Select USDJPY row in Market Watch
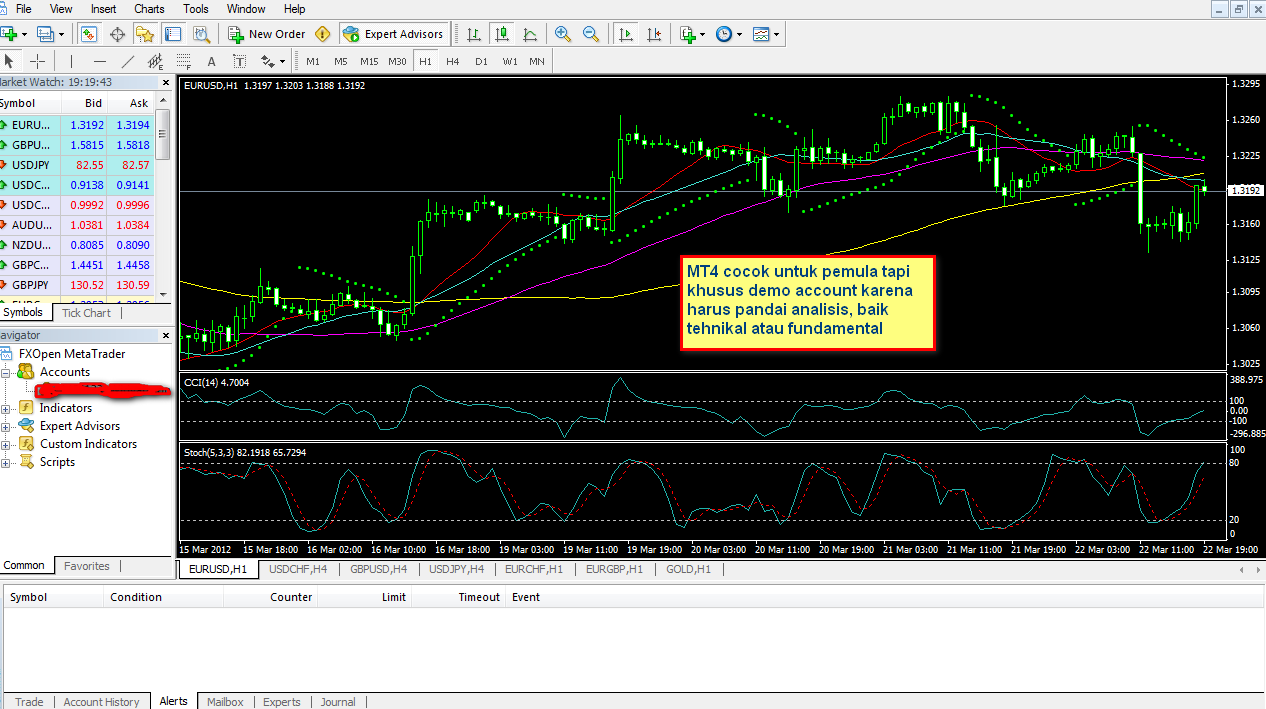Image resolution: width=1266 pixels, height=709 pixels. click(x=77, y=165)
